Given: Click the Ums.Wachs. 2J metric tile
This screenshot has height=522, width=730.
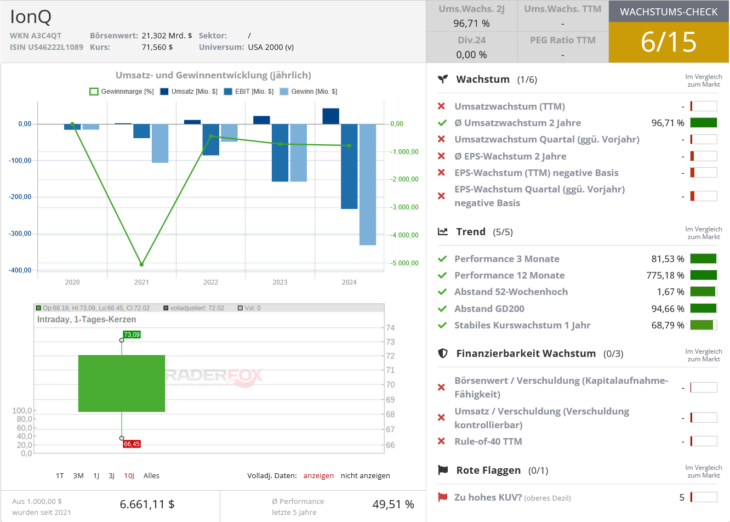Looking at the screenshot, I should point(472,16).
